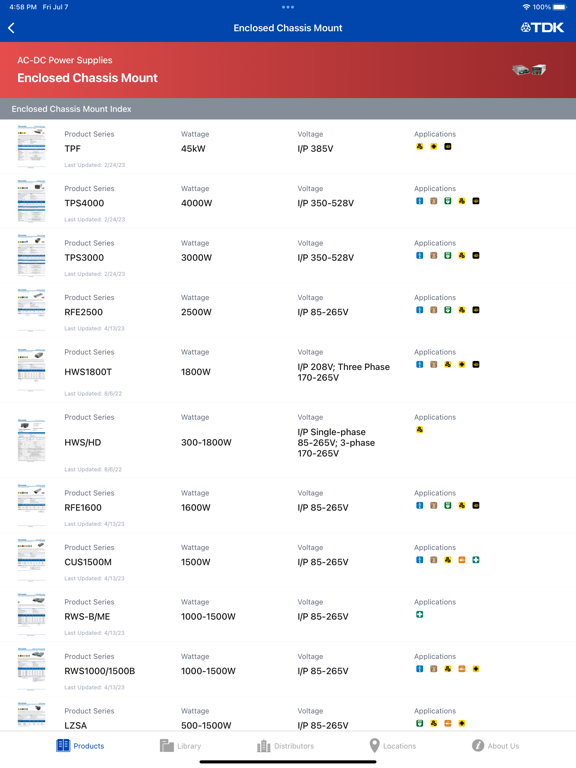Click the 'Enclosed Chassis Mount Index' header

72,109
